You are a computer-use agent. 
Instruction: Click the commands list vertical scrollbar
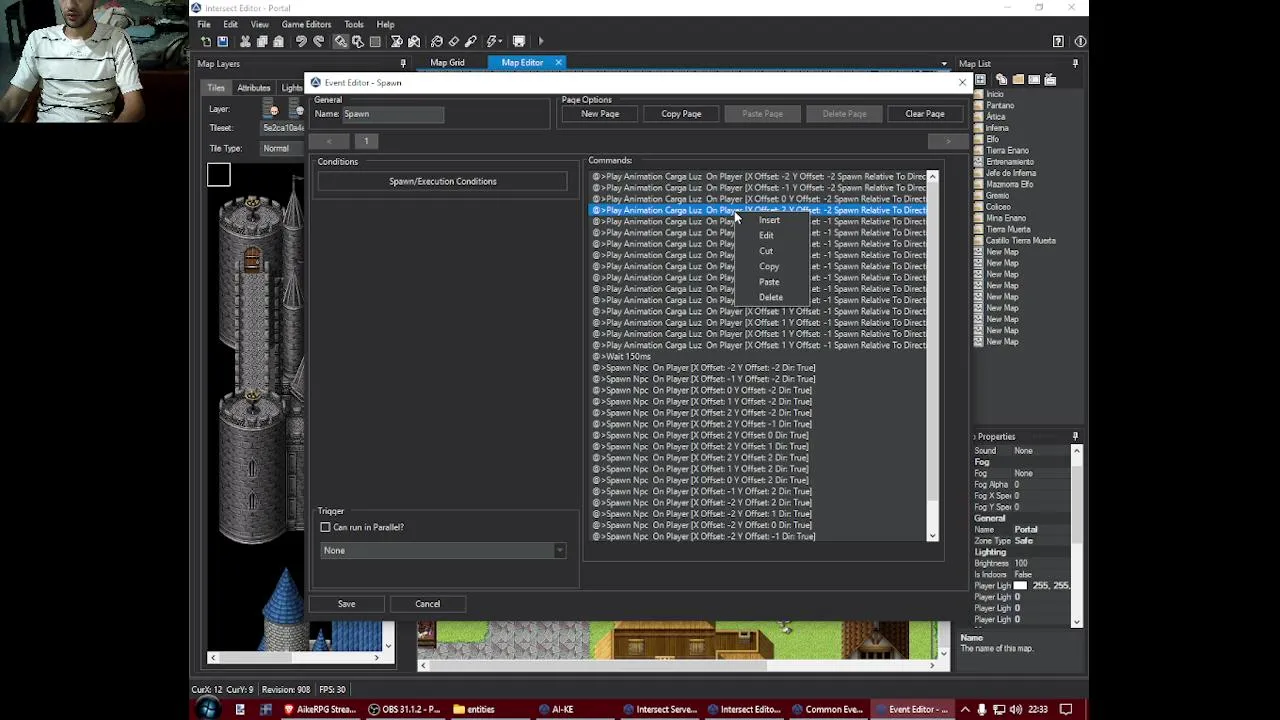point(932,355)
